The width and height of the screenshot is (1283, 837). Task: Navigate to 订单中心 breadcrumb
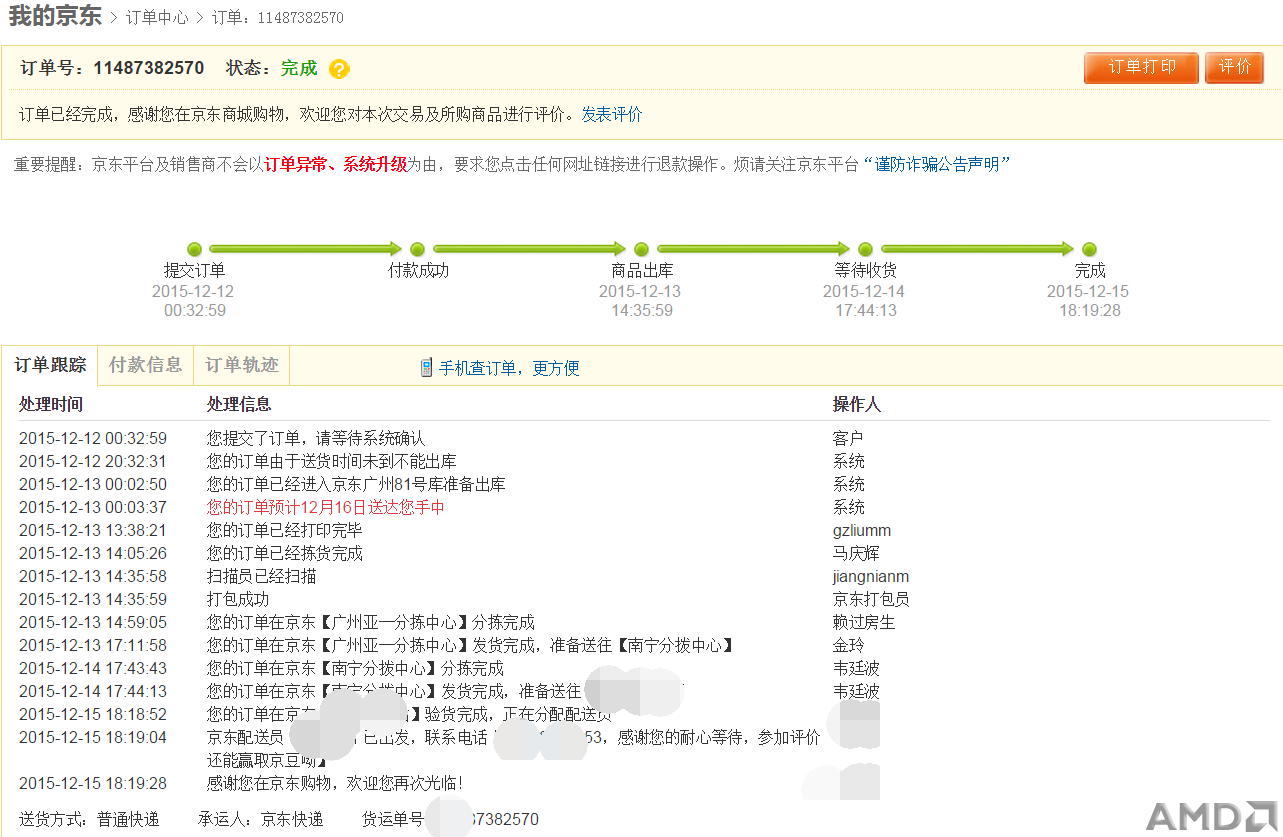pos(157,18)
